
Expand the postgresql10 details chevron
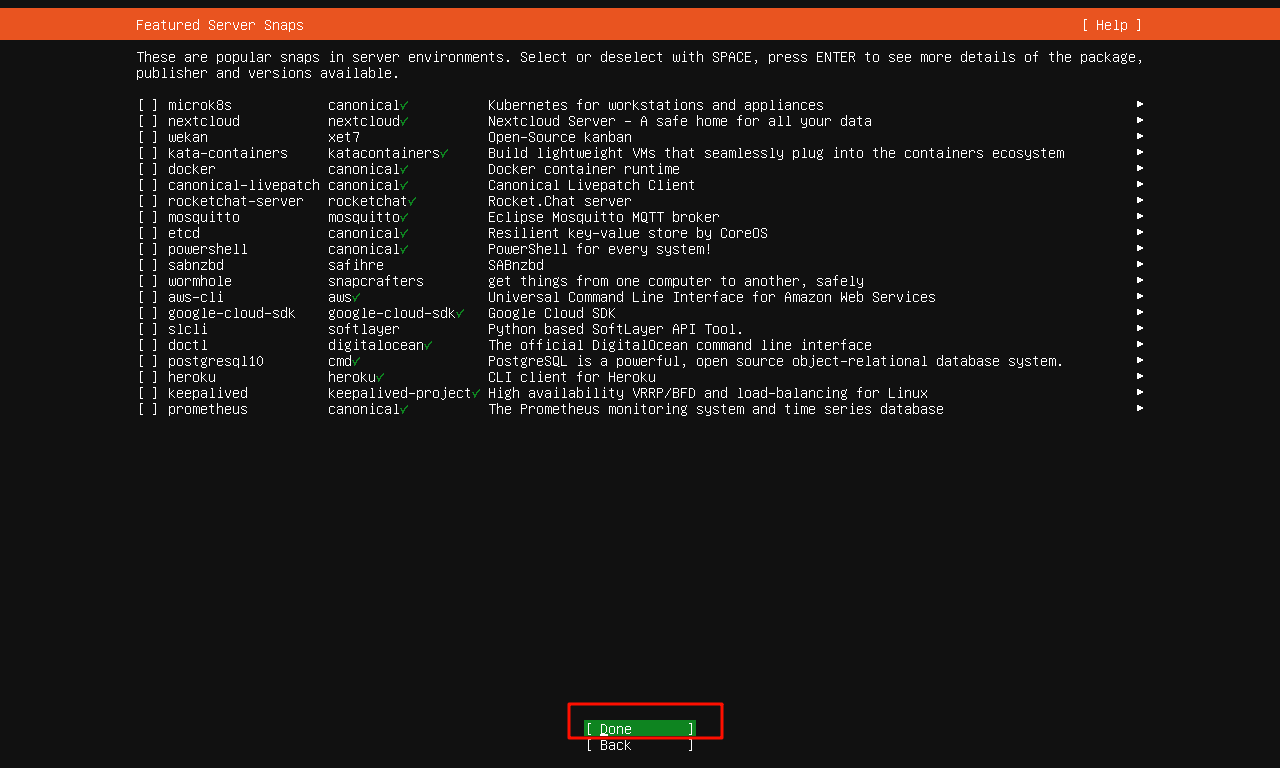point(1139,361)
